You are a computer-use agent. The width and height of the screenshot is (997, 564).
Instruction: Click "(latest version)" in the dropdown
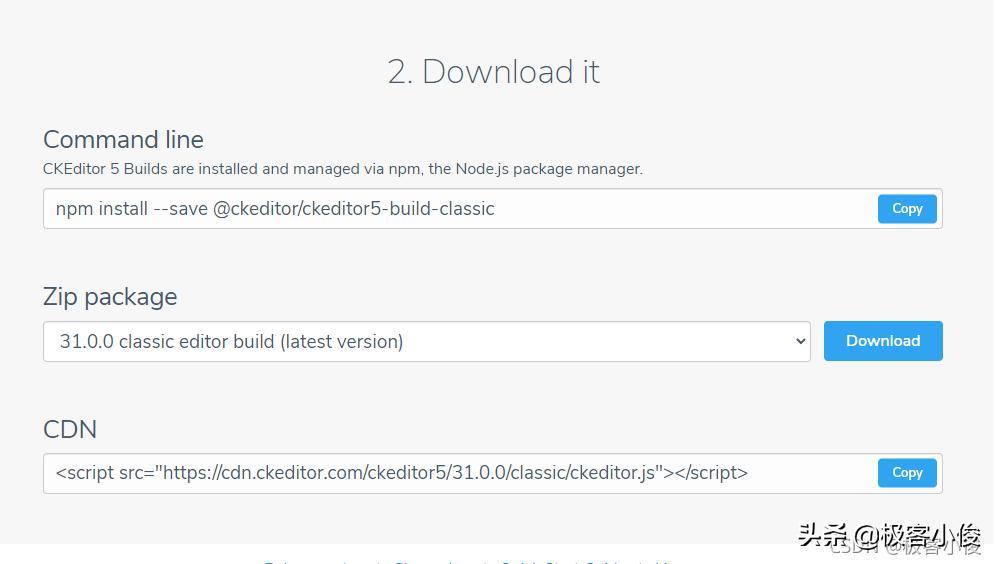pyautogui.click(x=342, y=341)
